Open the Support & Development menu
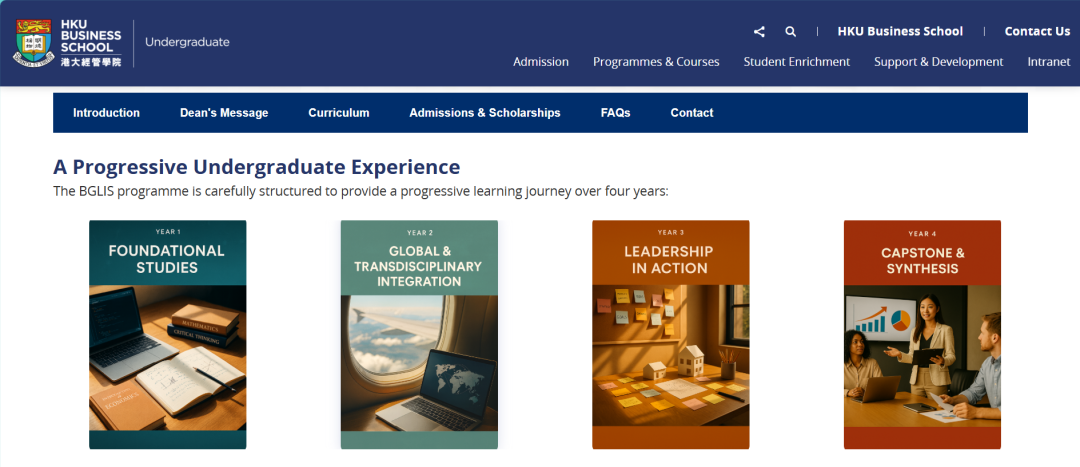Image resolution: width=1080 pixels, height=467 pixels. tap(938, 62)
